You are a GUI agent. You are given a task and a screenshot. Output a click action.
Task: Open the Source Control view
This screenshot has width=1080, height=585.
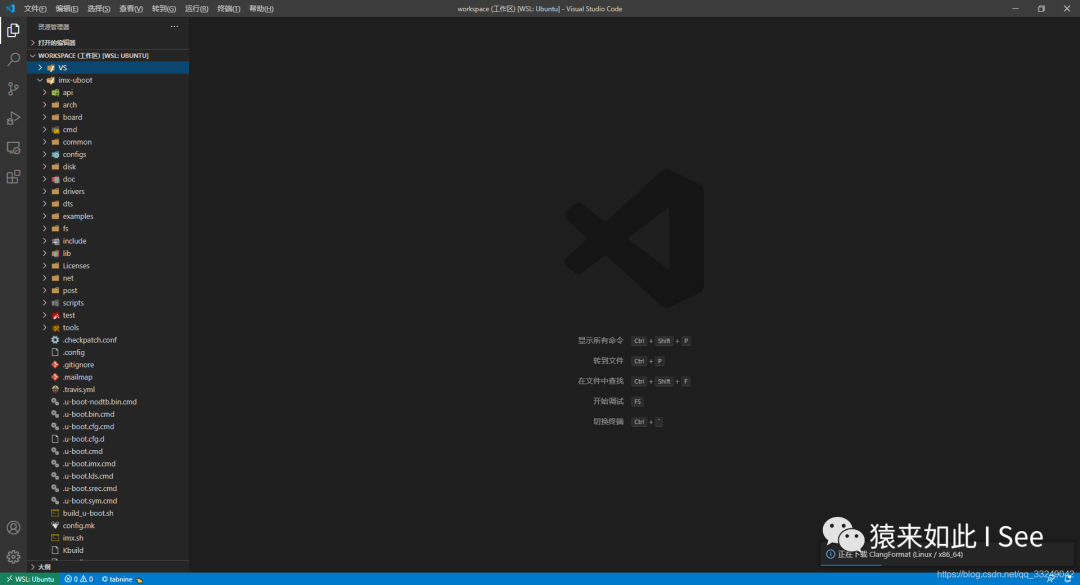coord(13,89)
